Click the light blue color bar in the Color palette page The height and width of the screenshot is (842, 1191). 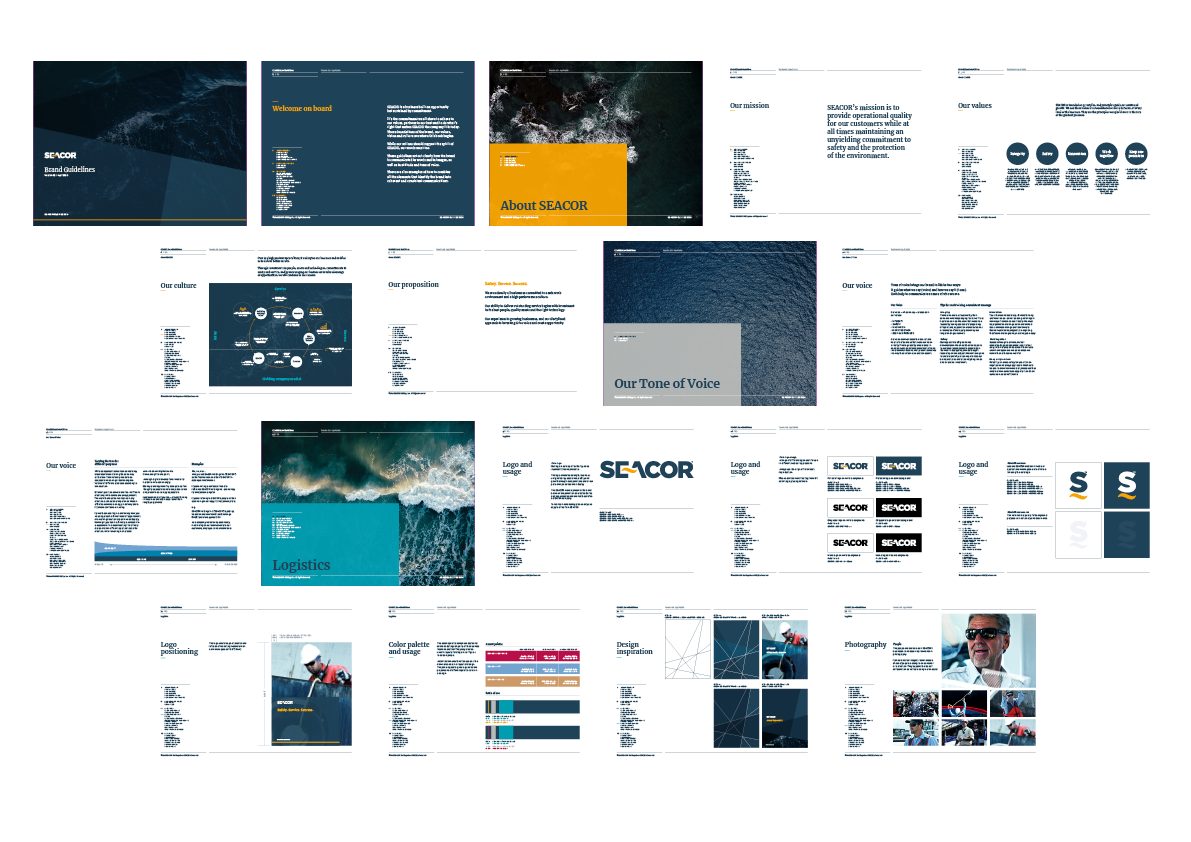coord(532,669)
